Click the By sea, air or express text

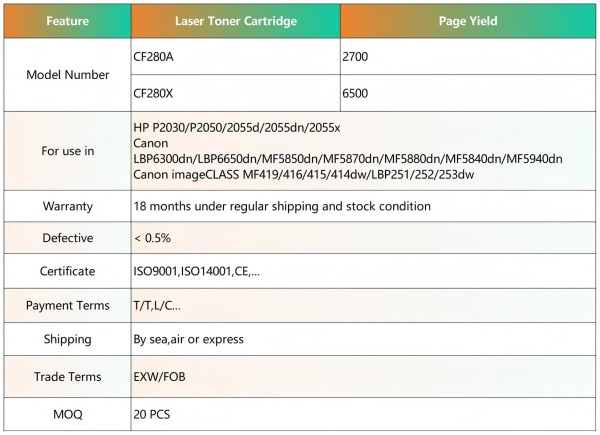pos(188,339)
